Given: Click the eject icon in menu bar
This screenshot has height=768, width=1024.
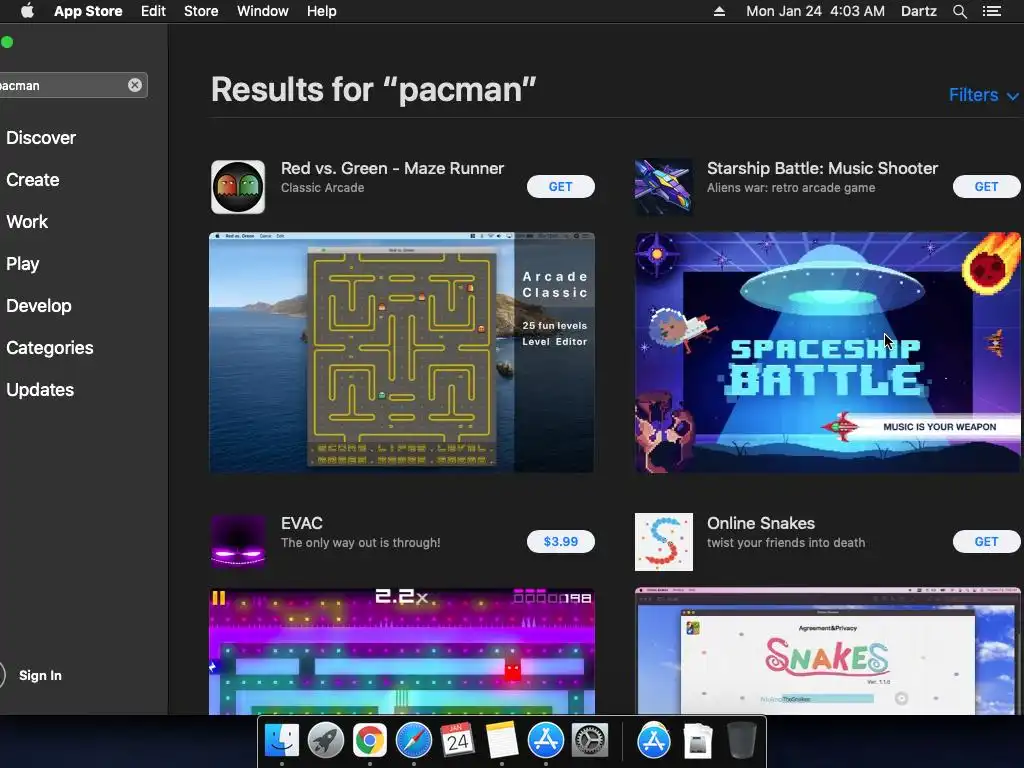Looking at the screenshot, I should tap(719, 11).
